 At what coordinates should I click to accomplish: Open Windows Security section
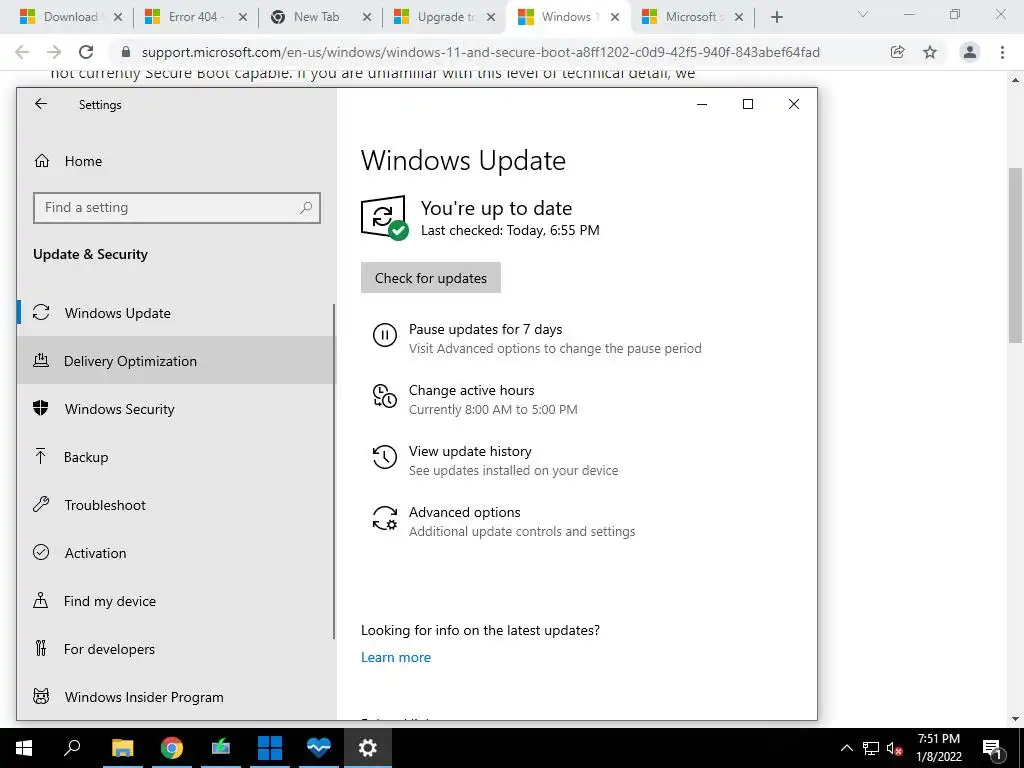click(175, 409)
